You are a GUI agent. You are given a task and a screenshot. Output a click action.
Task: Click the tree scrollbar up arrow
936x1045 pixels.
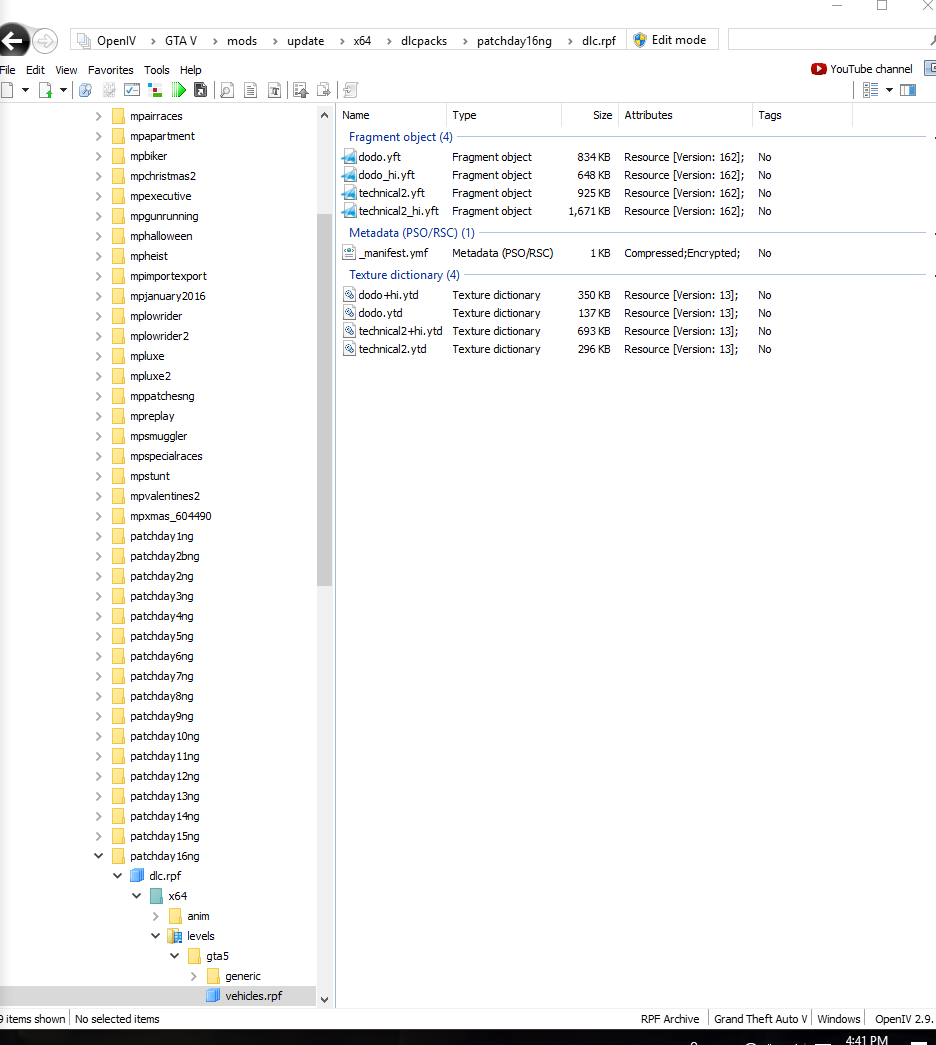point(324,115)
